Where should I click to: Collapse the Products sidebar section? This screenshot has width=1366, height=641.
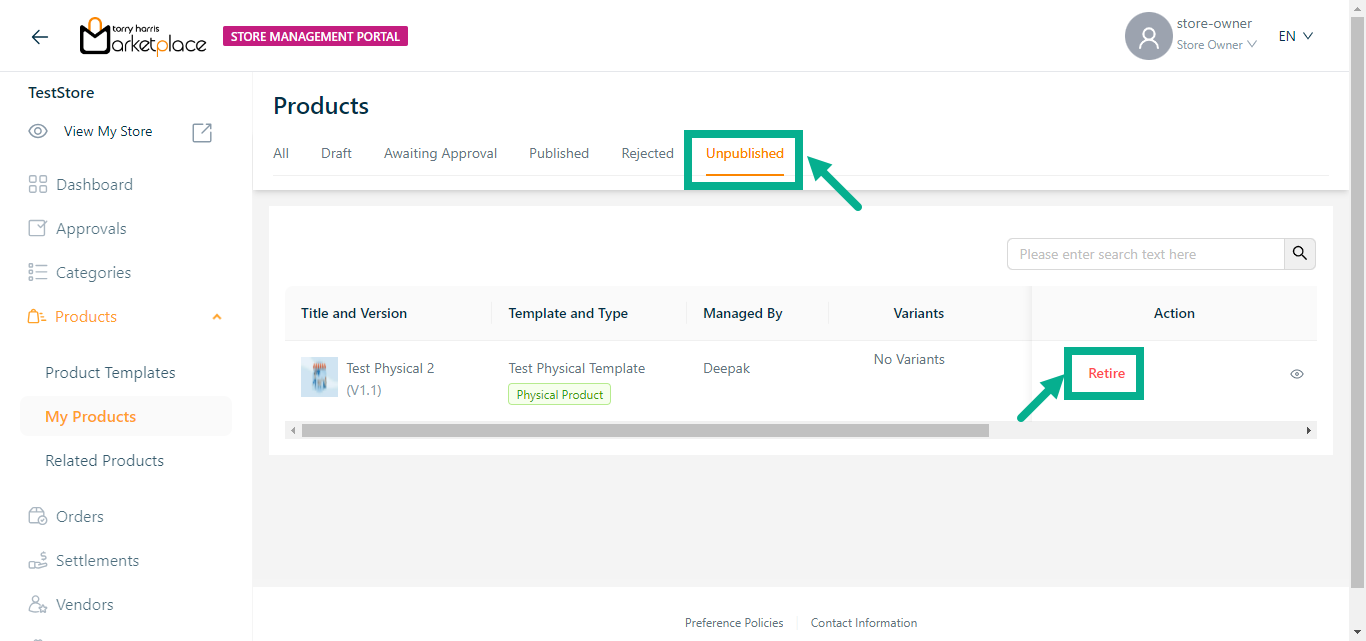coord(217,317)
